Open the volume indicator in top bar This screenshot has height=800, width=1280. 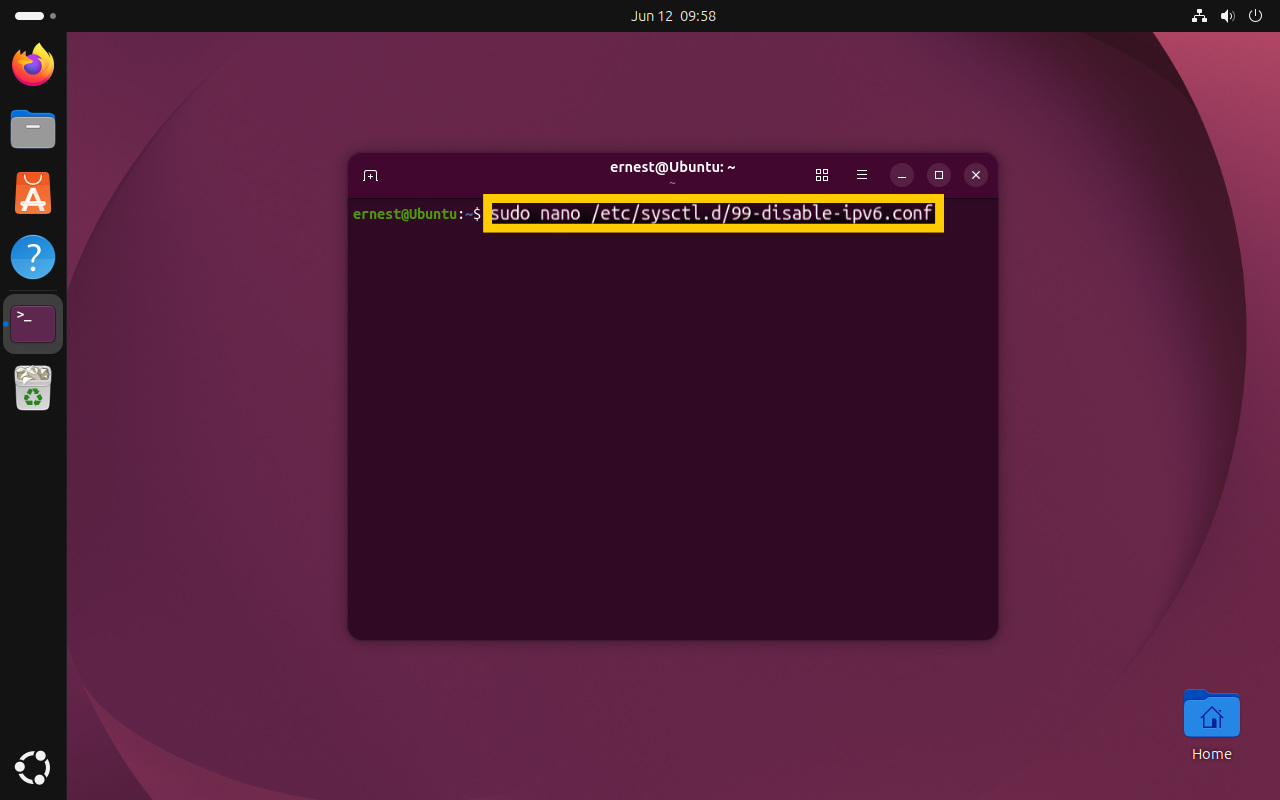[1228, 16]
